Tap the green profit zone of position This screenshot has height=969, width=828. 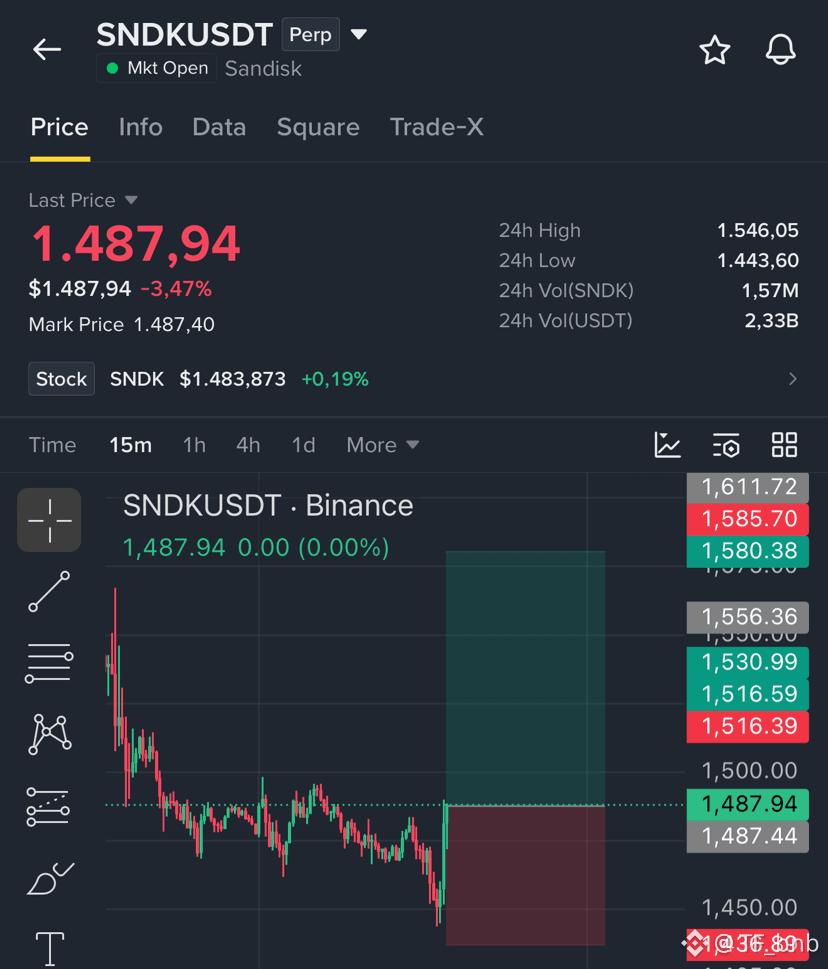coord(525,678)
